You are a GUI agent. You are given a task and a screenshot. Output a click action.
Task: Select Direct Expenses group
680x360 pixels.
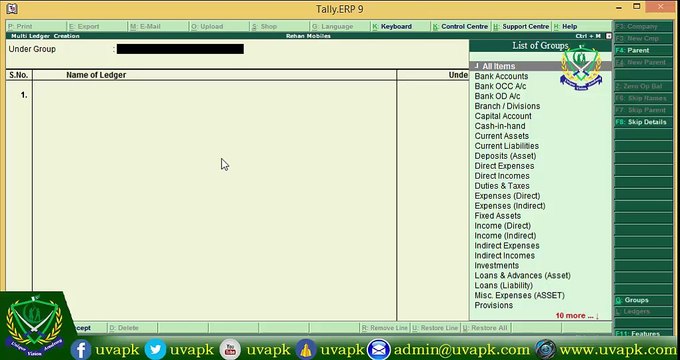pos(504,166)
